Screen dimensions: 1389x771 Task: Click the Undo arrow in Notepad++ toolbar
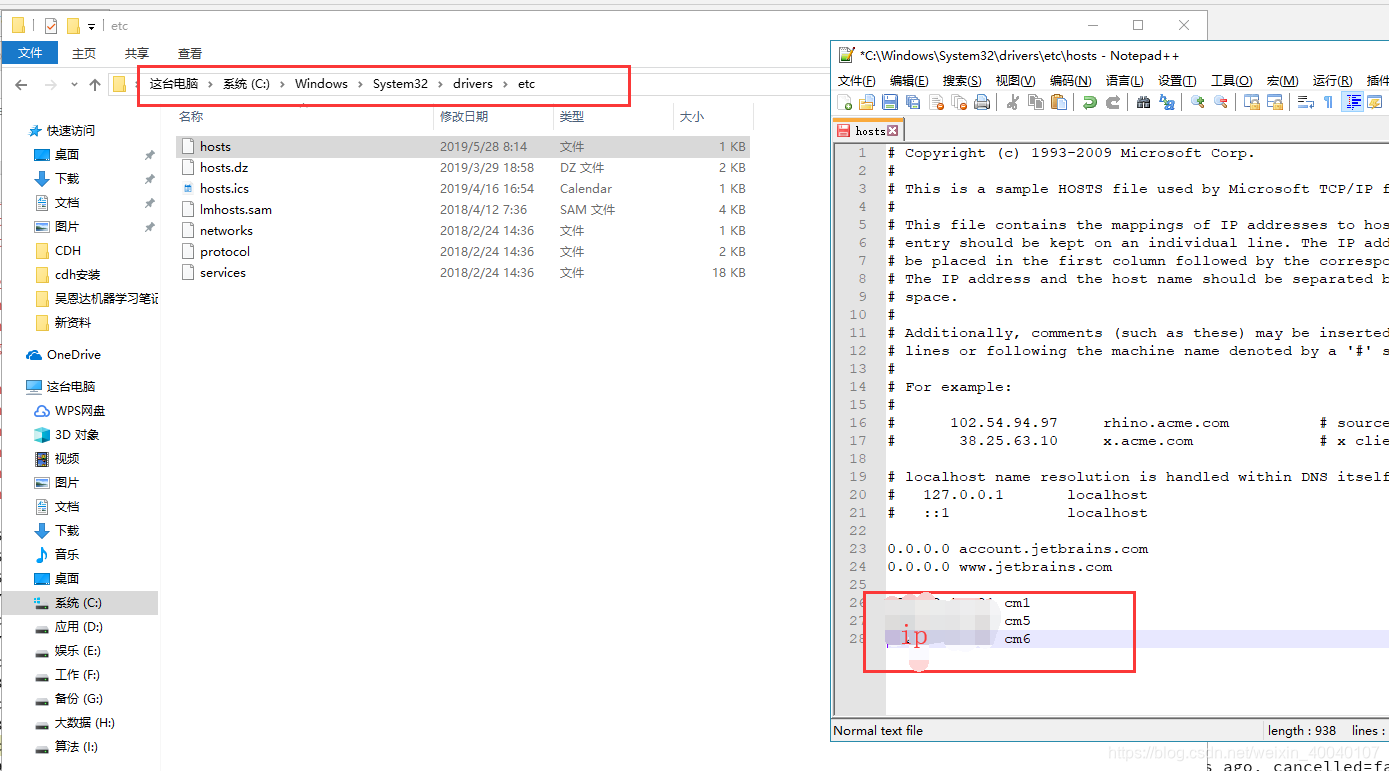[x=1090, y=101]
